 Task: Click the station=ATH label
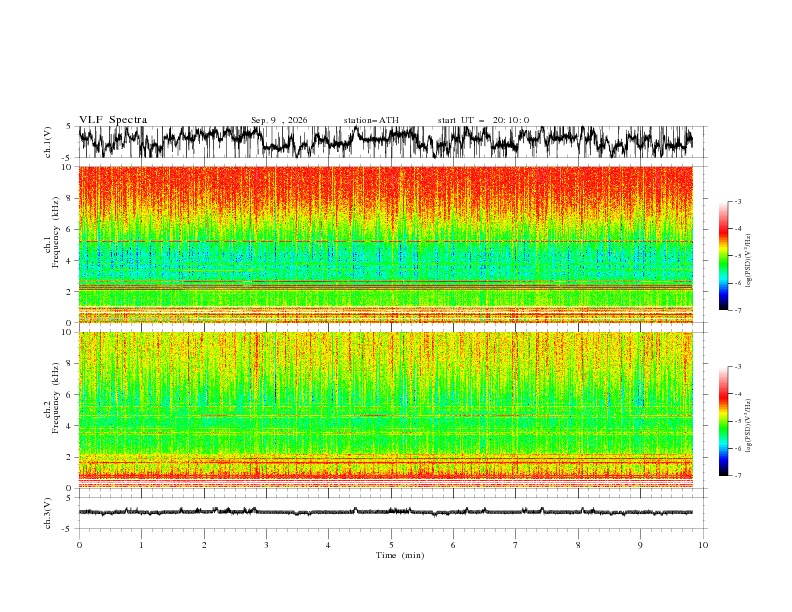(371, 120)
